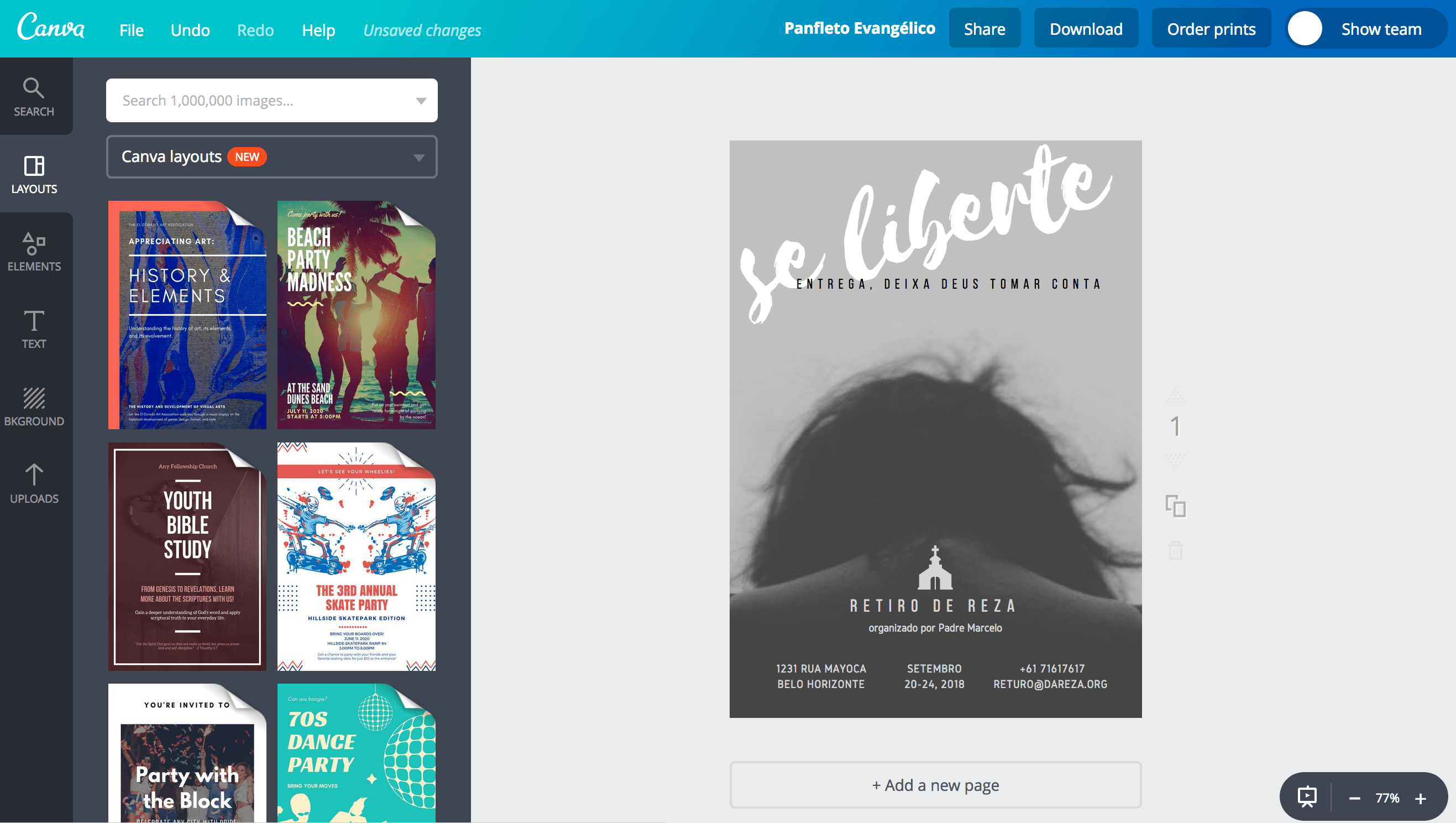This screenshot has height=823, width=1456.
Task: Open the Bkground panel
Action: point(34,407)
